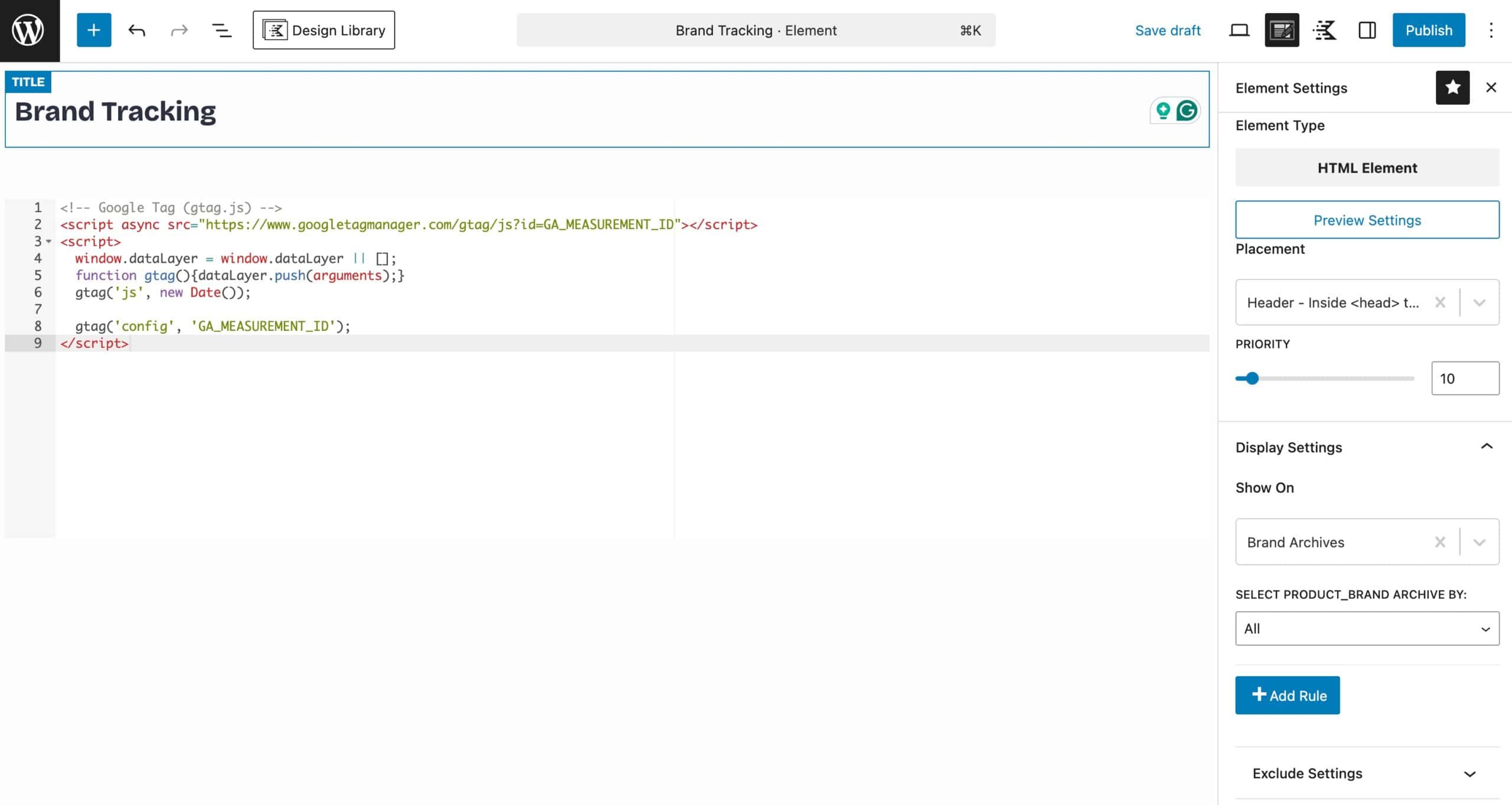Collapse the code fold arrow on line 3
1512x805 pixels.
pos(48,242)
